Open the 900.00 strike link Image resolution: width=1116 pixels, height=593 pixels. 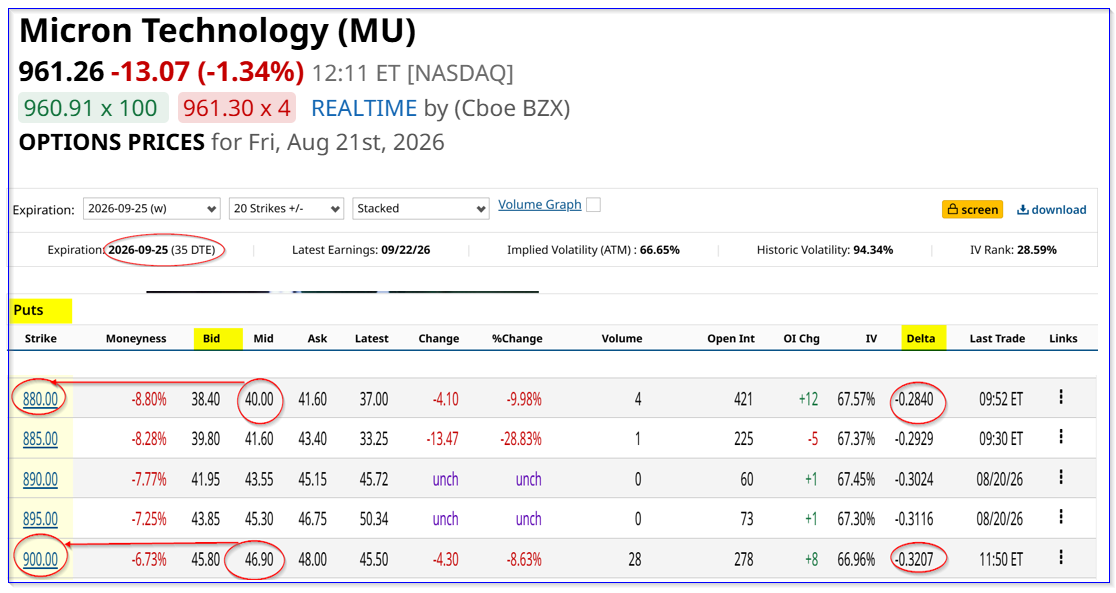(x=40, y=560)
